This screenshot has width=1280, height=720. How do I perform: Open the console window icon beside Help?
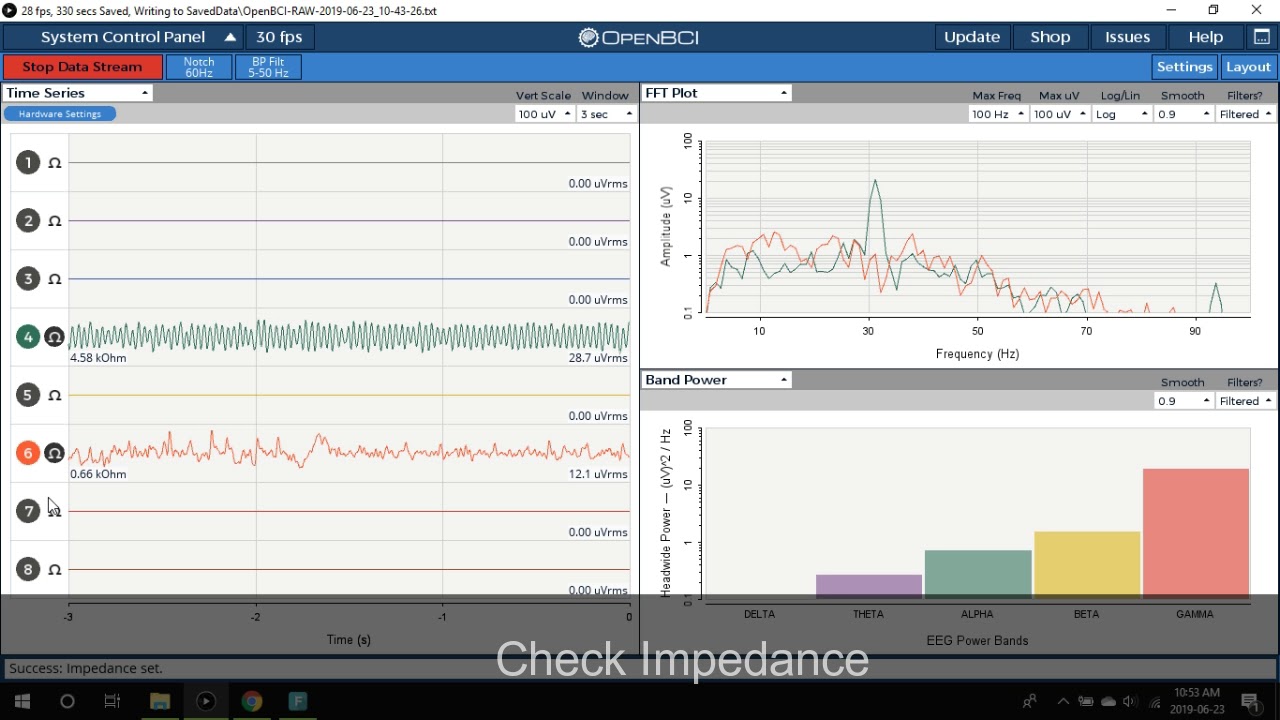[x=1262, y=37]
